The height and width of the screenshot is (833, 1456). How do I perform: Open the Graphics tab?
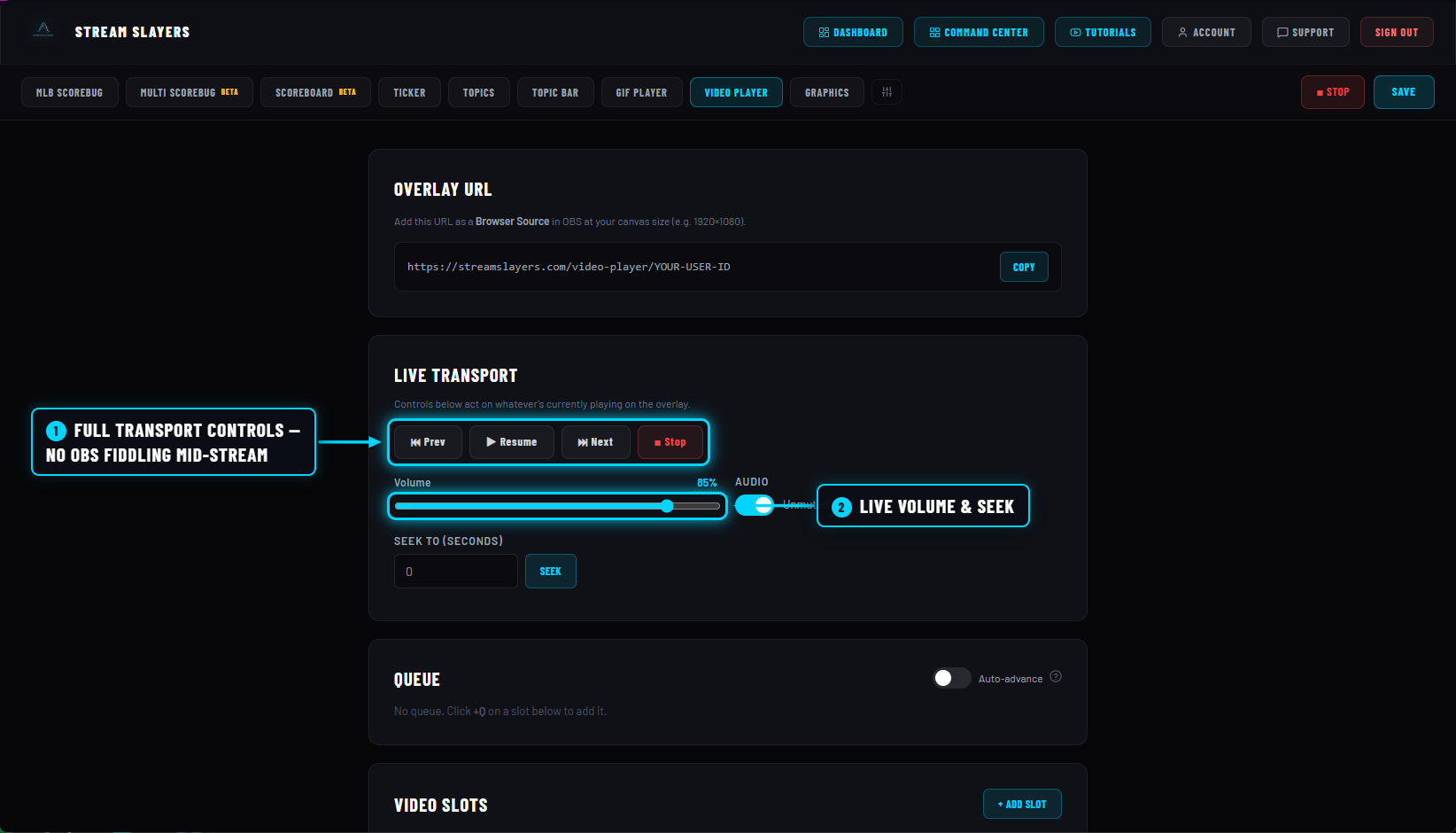[827, 92]
